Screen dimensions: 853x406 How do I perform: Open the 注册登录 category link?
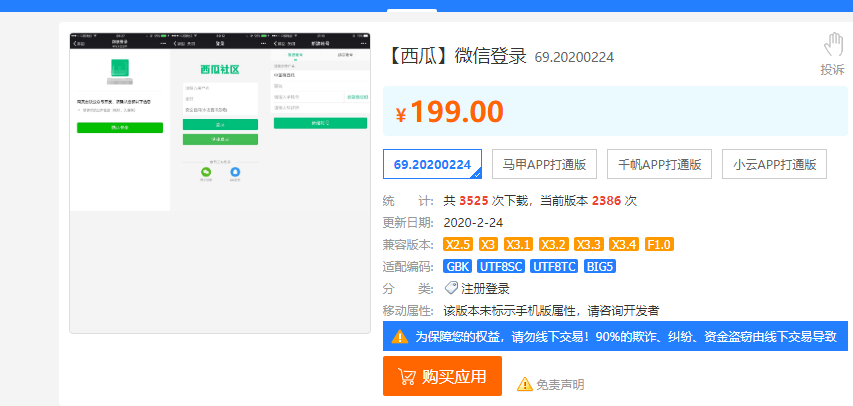pos(485,288)
